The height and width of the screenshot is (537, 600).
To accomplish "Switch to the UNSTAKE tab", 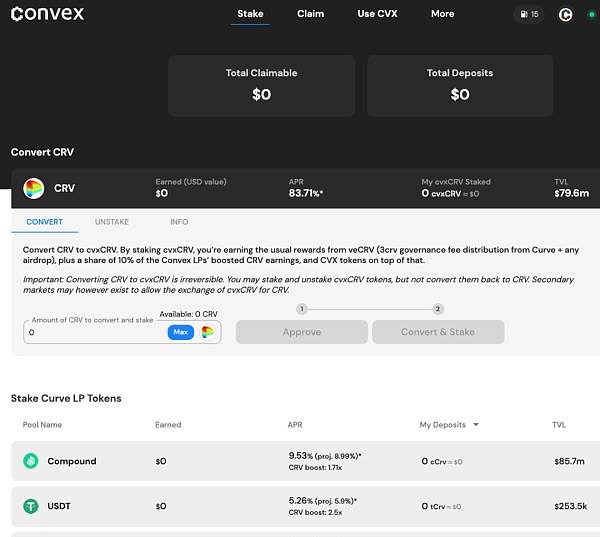I will tap(112, 222).
